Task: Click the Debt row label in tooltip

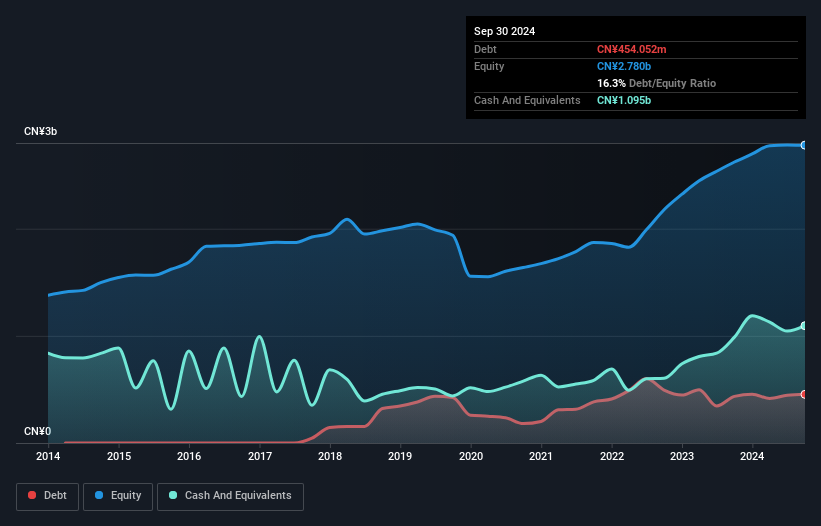Action: point(485,49)
